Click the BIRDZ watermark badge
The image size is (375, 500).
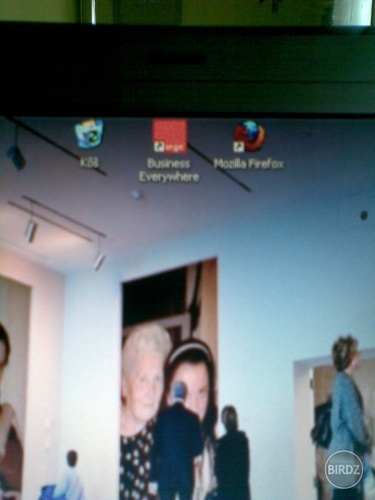[344, 469]
